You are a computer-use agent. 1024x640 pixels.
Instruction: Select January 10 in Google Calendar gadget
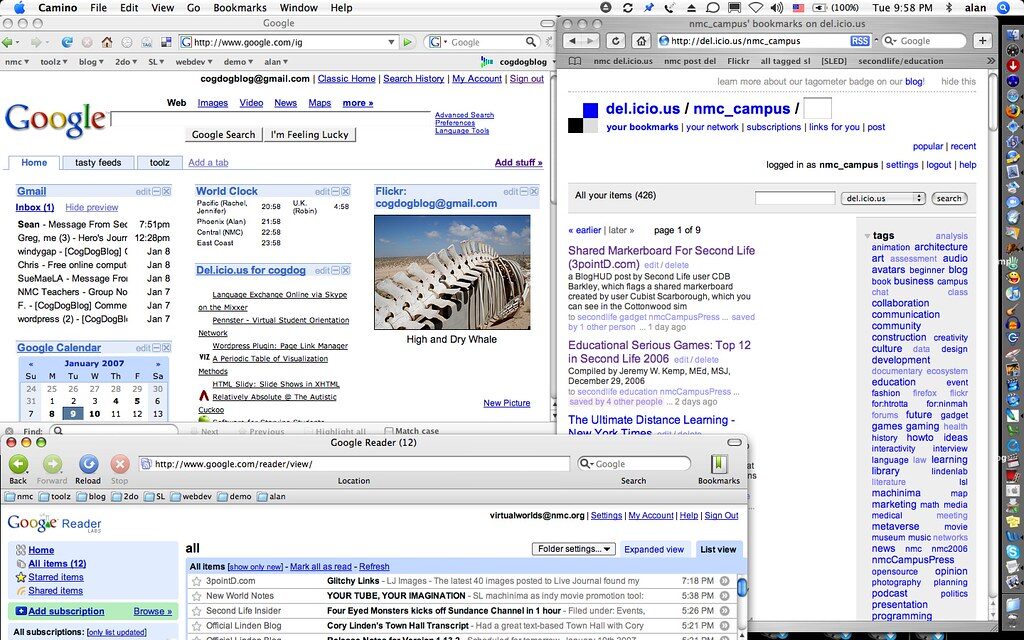[x=94, y=413]
